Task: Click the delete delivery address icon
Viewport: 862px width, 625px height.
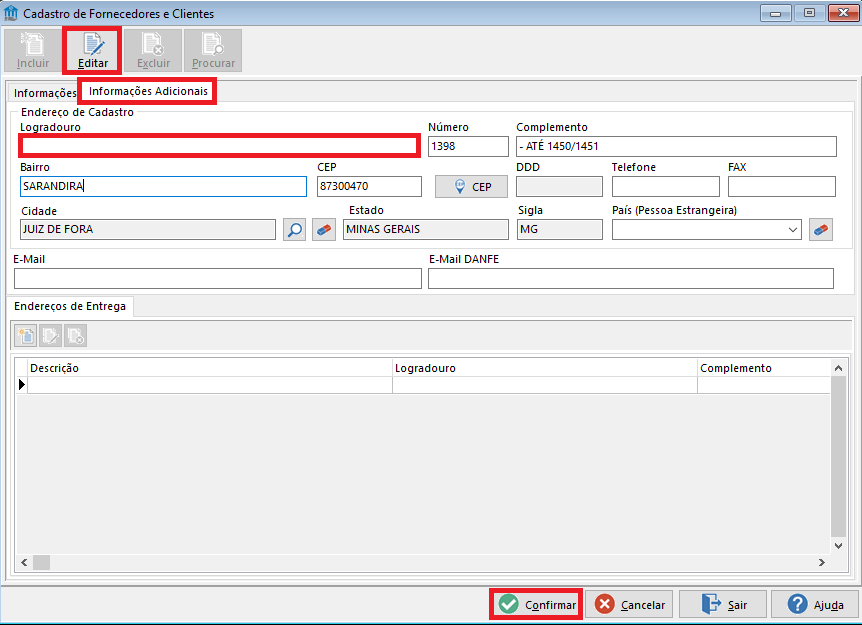Action: [75, 336]
